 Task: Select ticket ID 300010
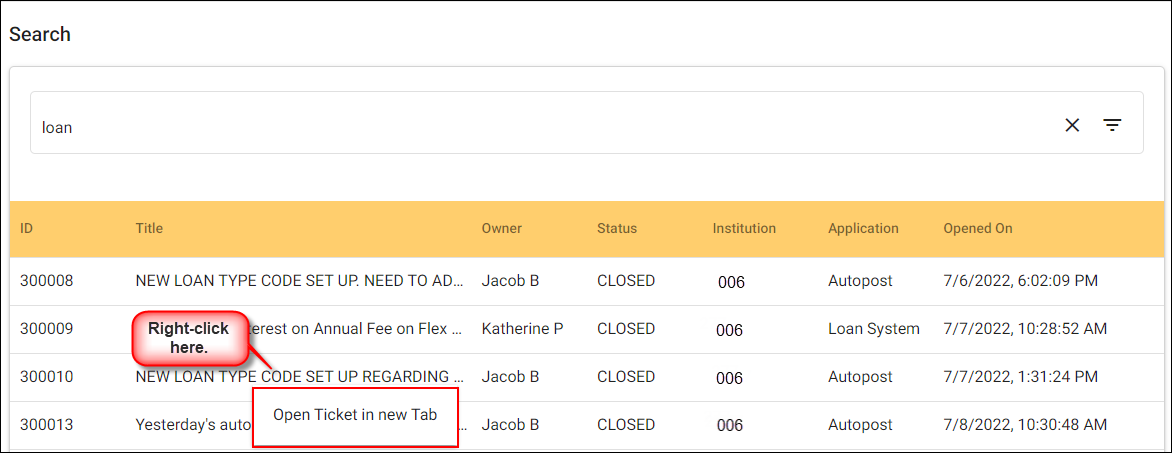[46, 377]
